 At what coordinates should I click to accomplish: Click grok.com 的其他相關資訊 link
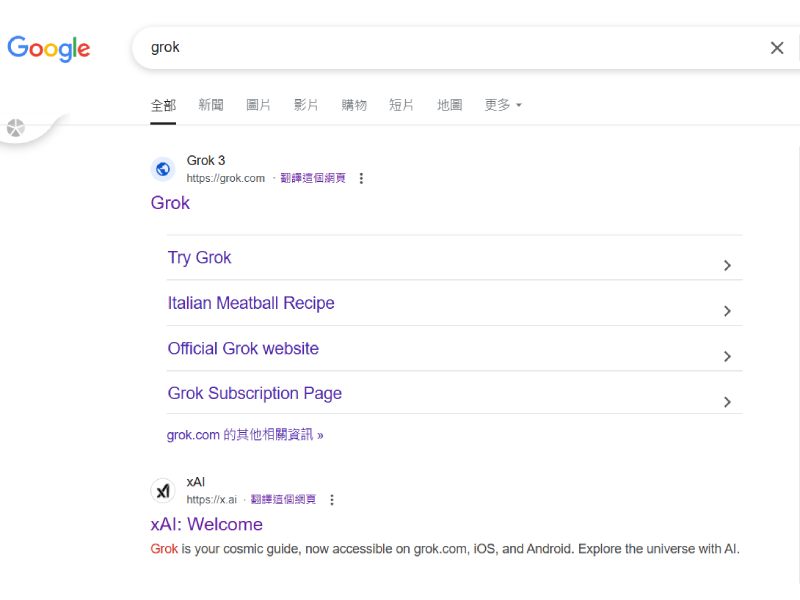245,435
